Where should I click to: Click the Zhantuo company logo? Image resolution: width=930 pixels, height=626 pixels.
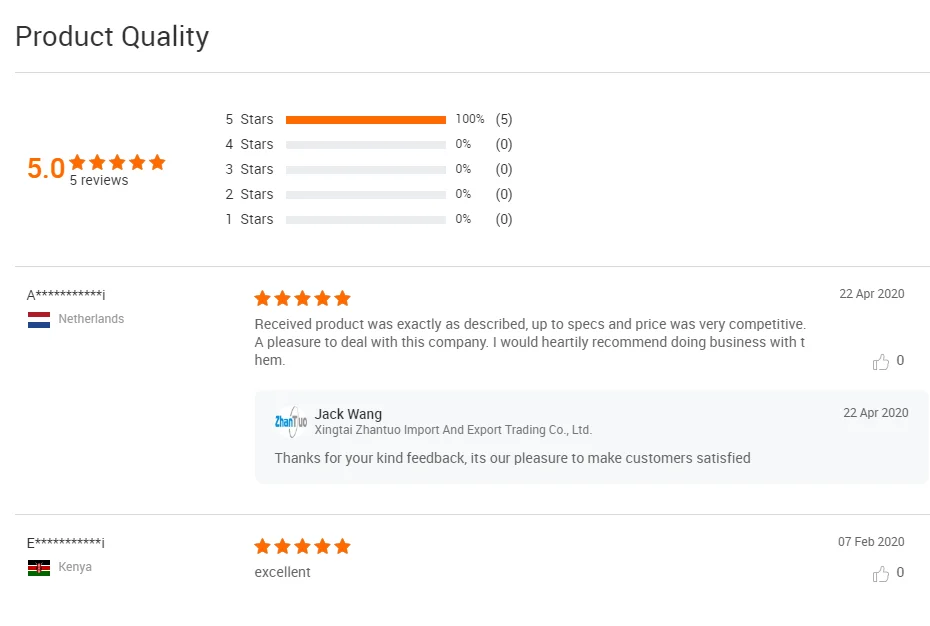(291, 422)
